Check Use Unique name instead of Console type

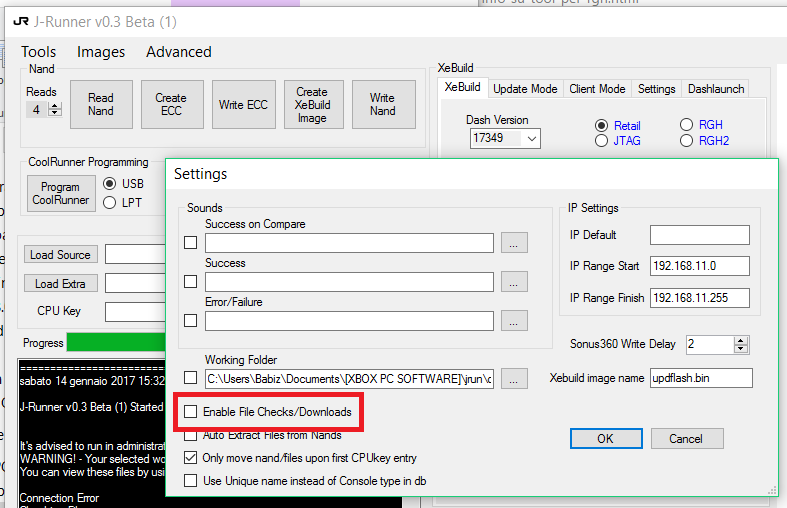190,481
